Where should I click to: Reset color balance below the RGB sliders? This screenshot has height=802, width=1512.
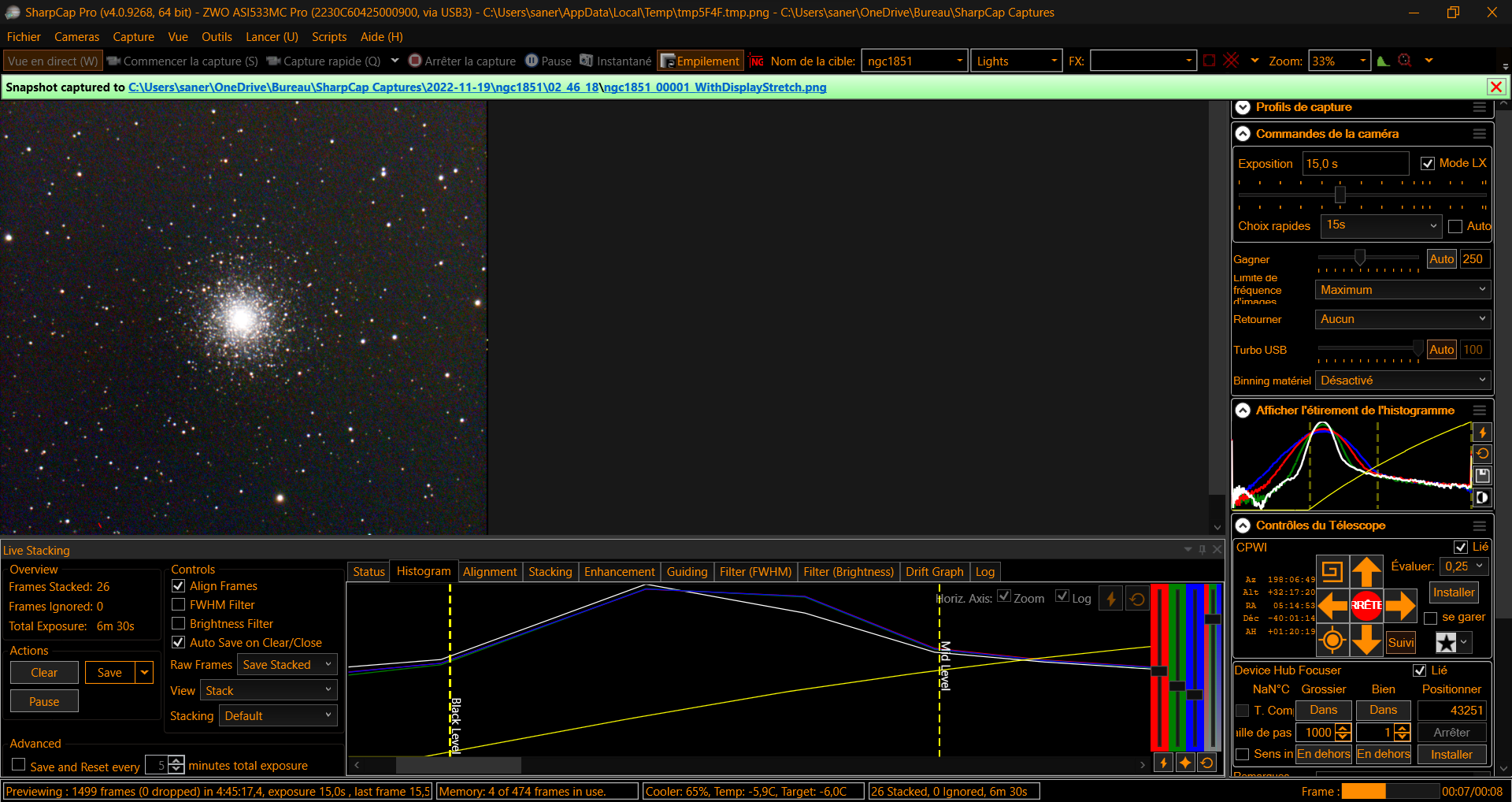pyautogui.click(x=1206, y=763)
